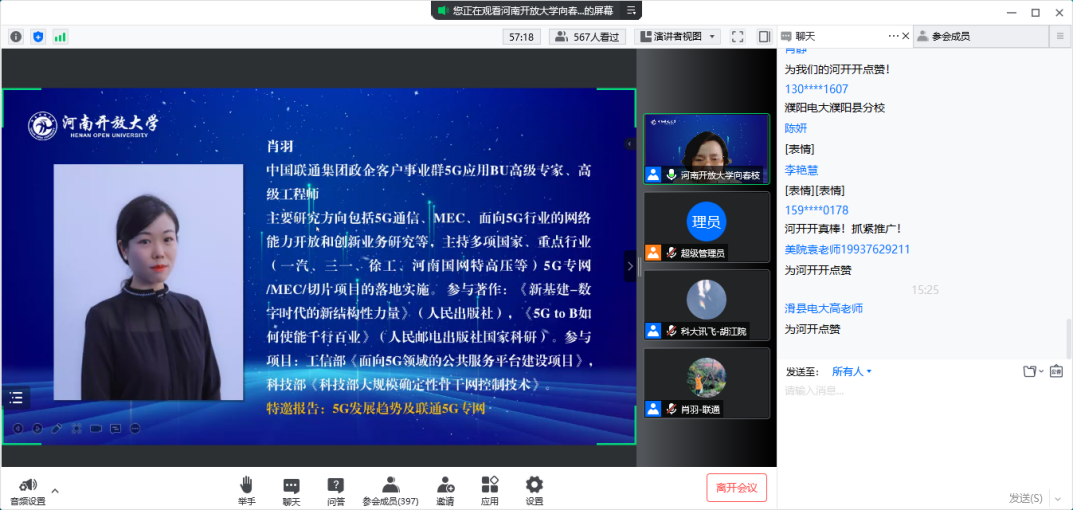Open 参会成员(397) participant list

(391, 491)
